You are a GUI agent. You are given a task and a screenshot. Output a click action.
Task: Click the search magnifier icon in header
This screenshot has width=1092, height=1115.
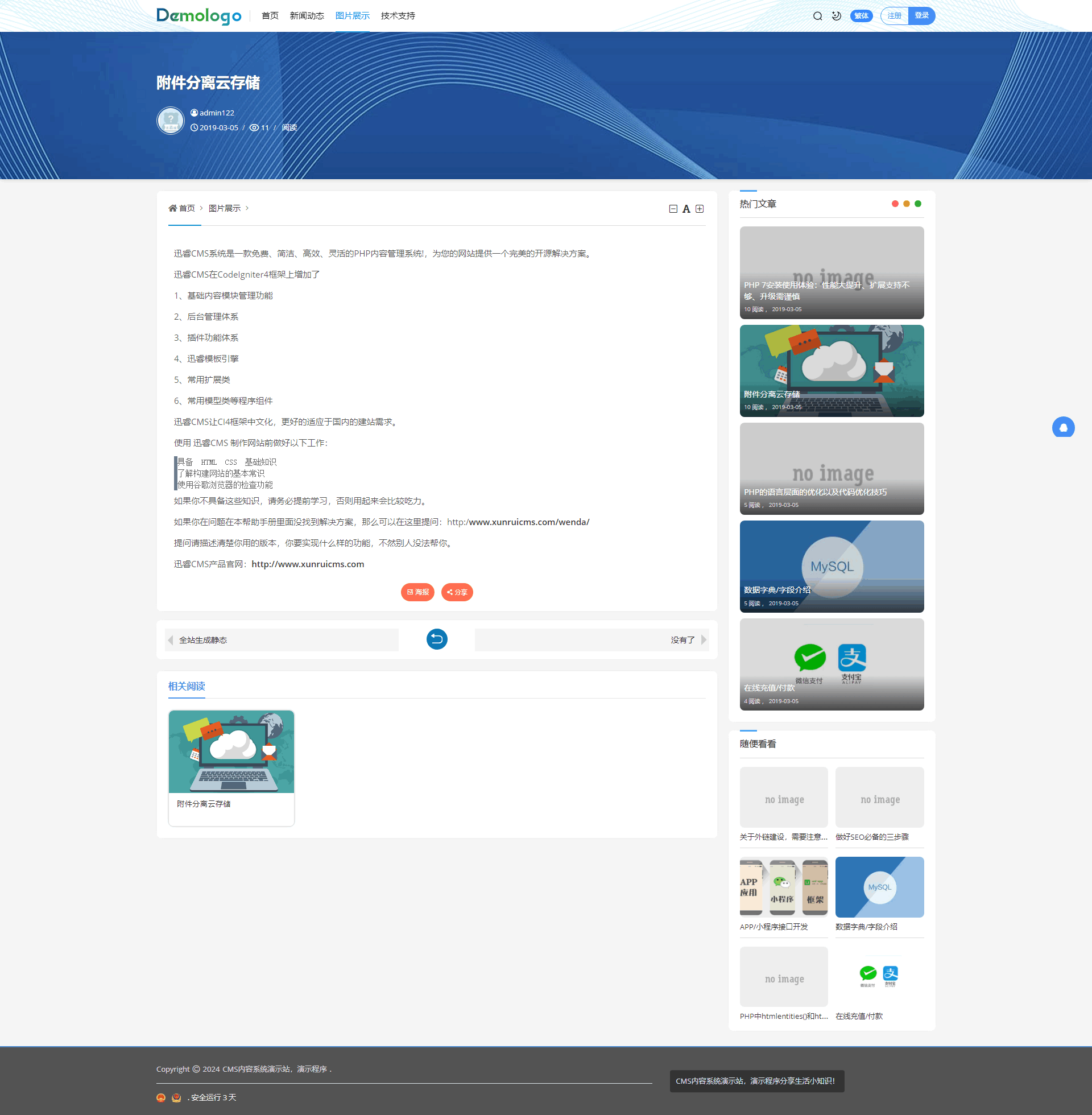tap(817, 16)
